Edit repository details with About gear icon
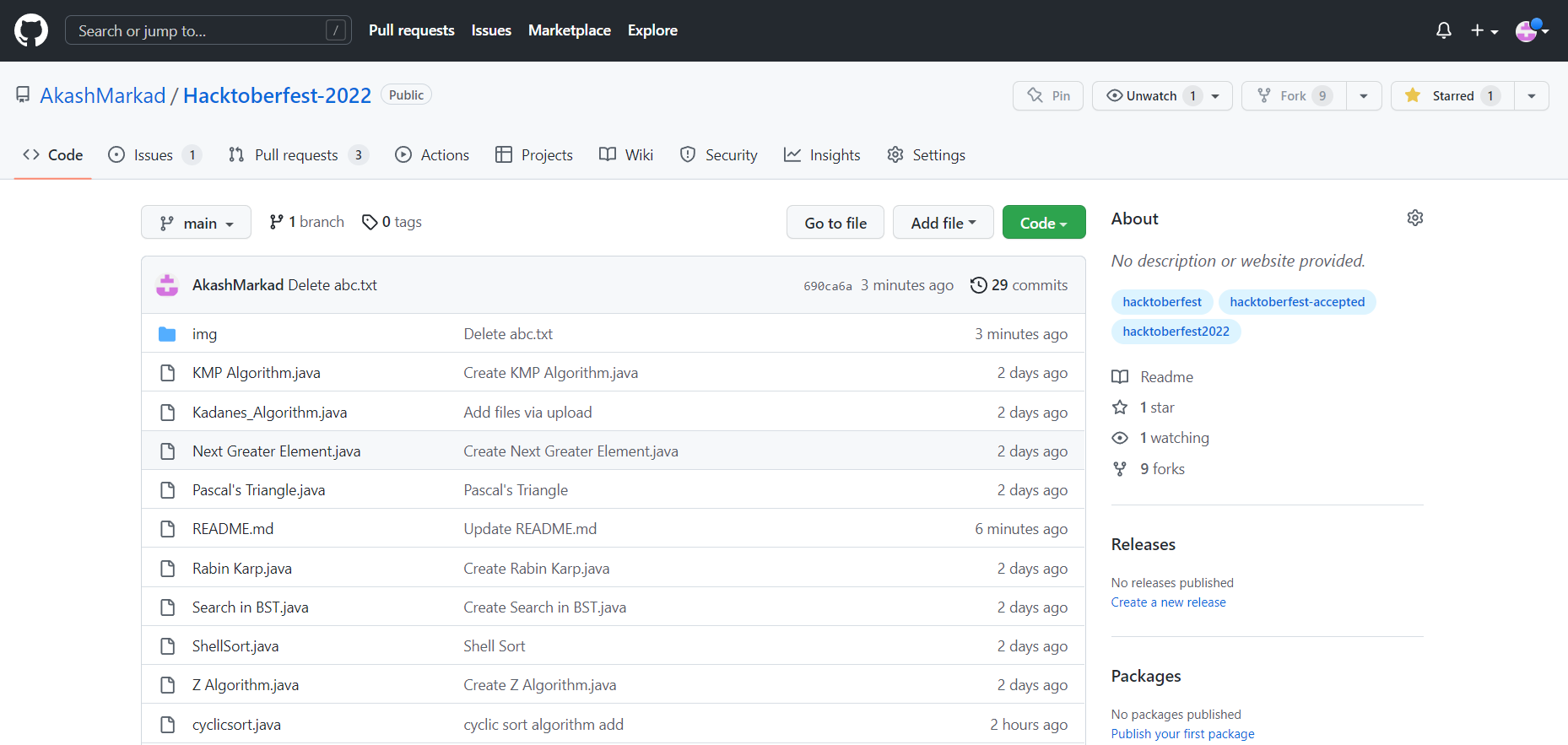The height and width of the screenshot is (745, 1568). click(1415, 219)
